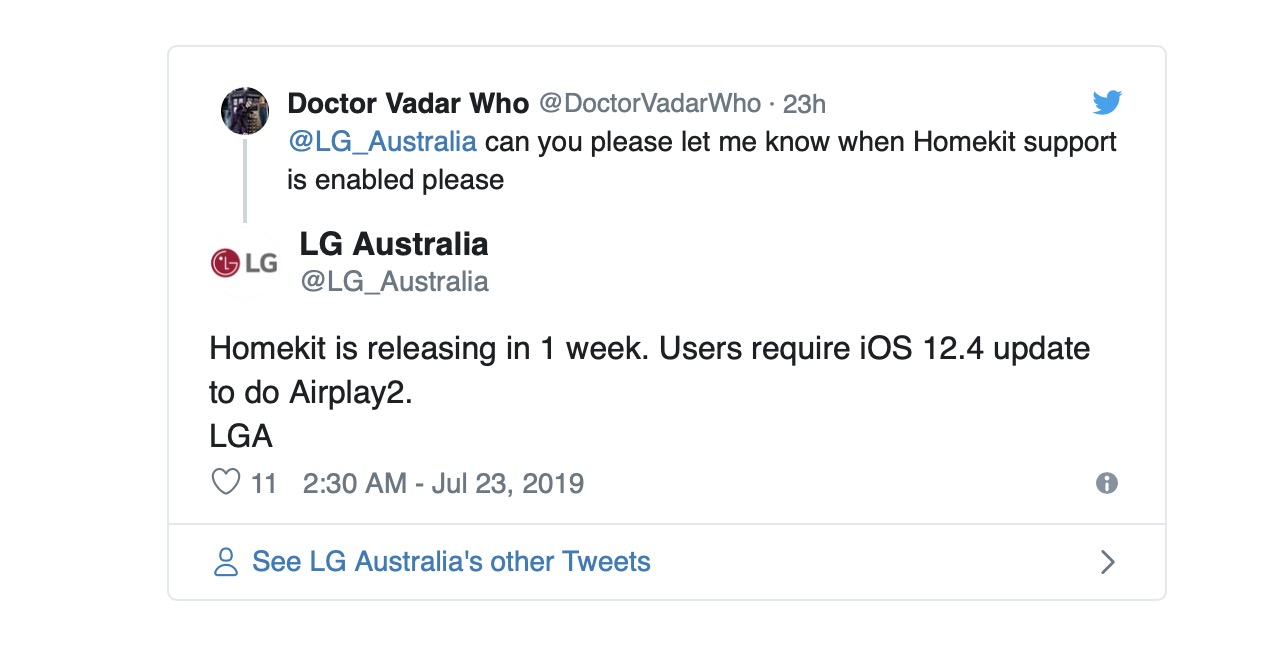
Task: Like the tweet with the heart icon
Action: point(227,483)
